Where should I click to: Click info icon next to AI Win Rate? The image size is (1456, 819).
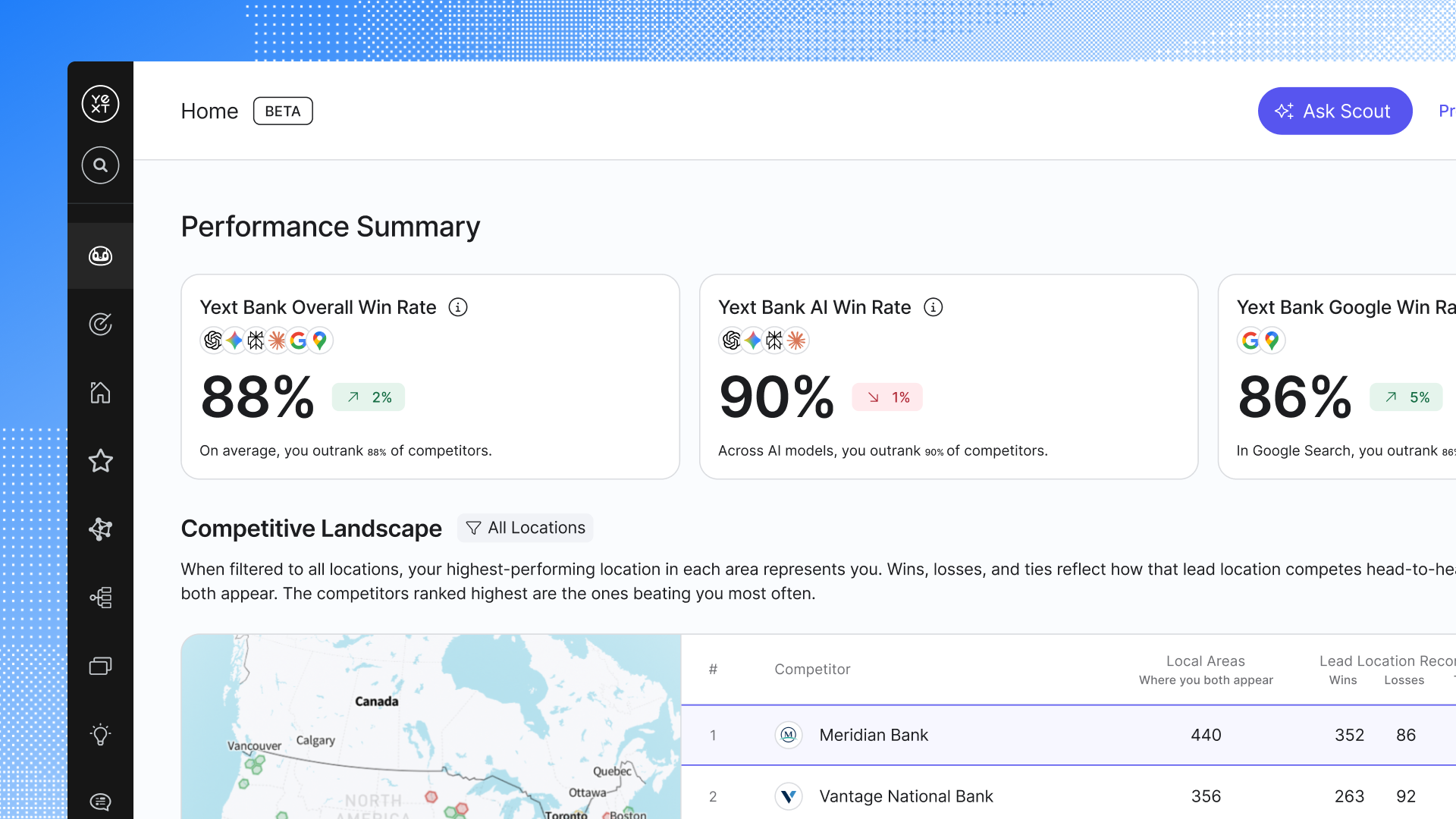pos(934,307)
